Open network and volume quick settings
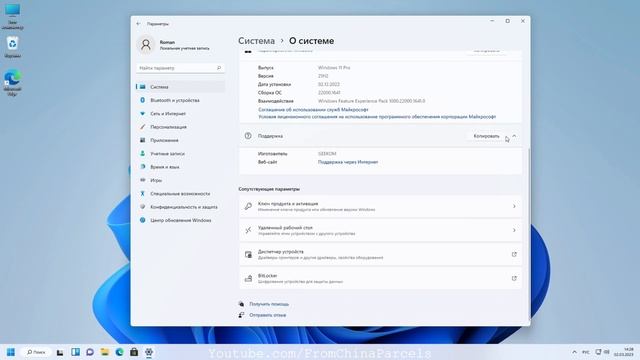 point(602,352)
